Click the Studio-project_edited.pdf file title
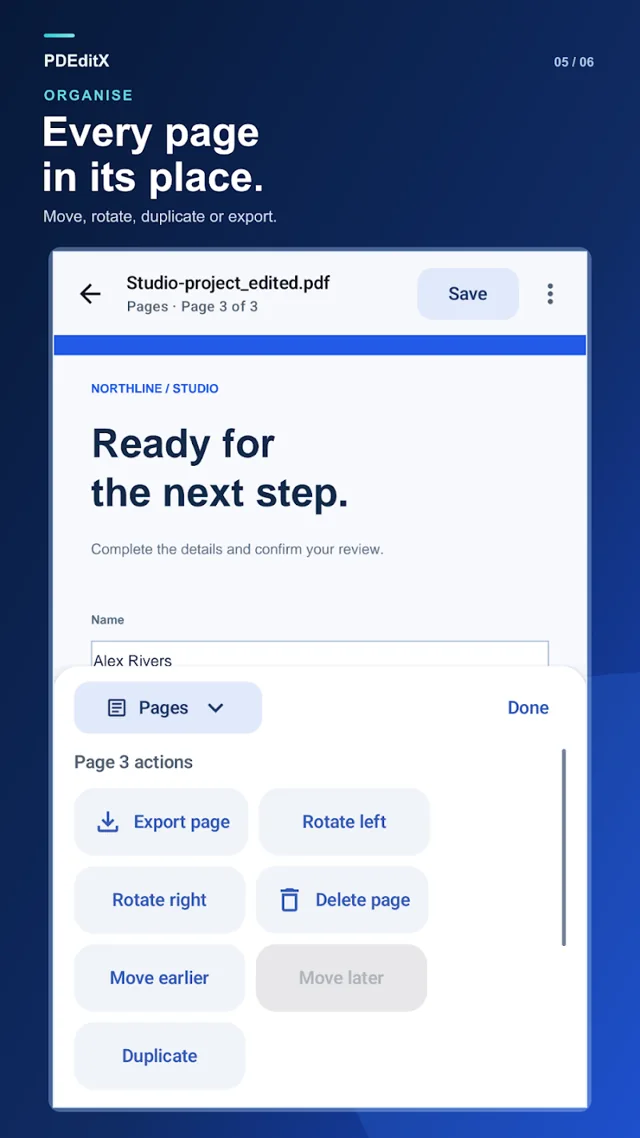 click(228, 282)
